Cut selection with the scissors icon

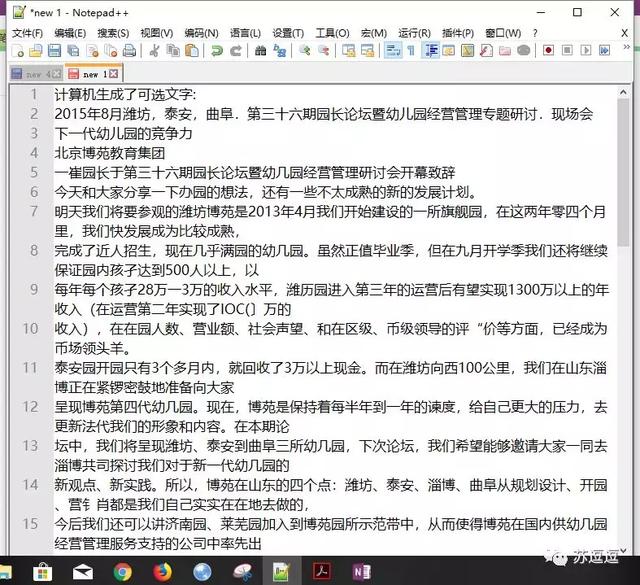pyautogui.click(x=154, y=51)
